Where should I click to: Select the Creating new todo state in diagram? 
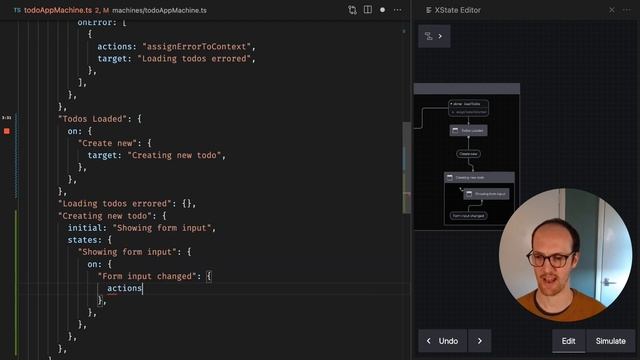pos(479,178)
